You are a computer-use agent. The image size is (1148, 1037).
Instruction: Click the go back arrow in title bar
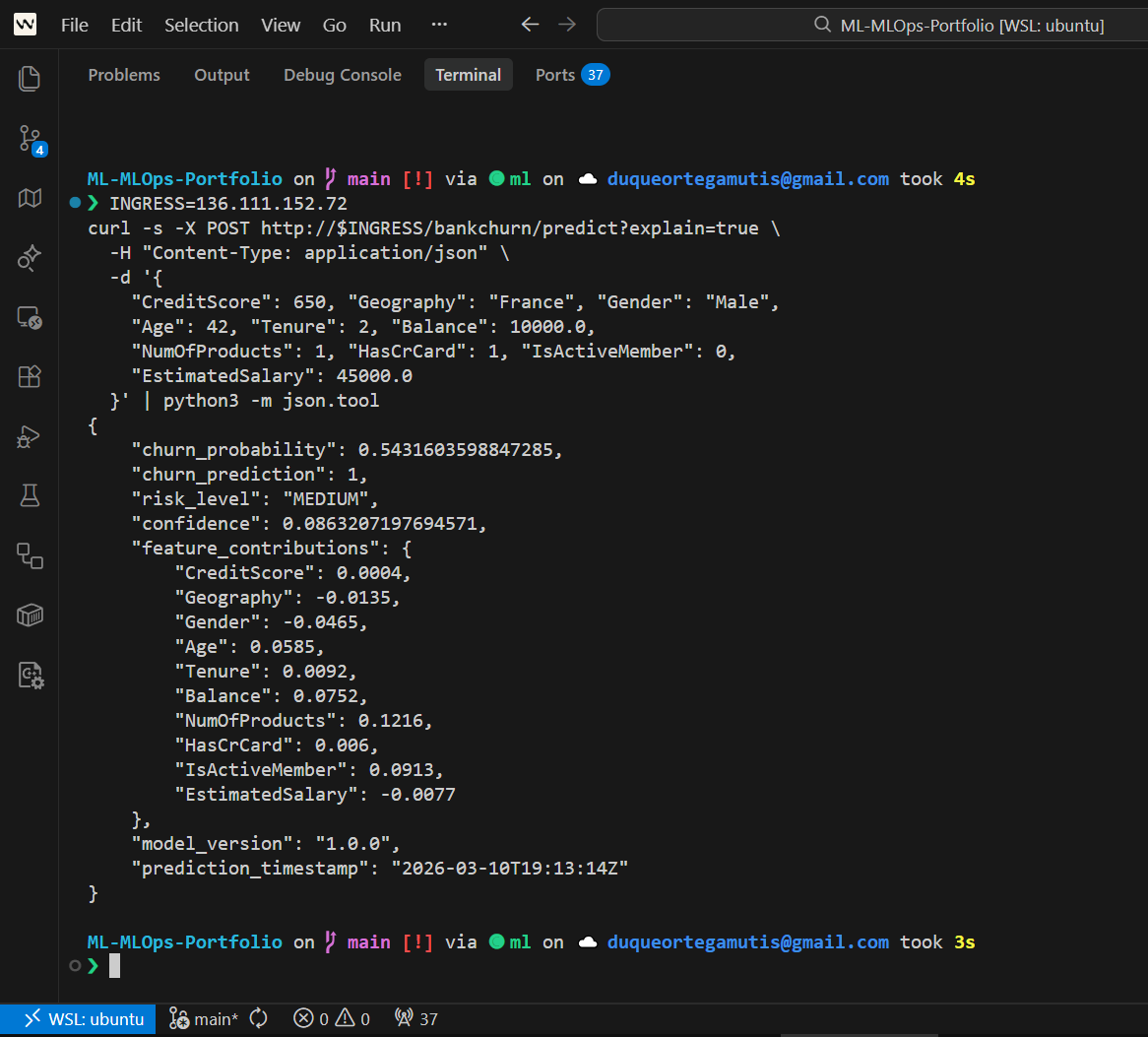(530, 26)
